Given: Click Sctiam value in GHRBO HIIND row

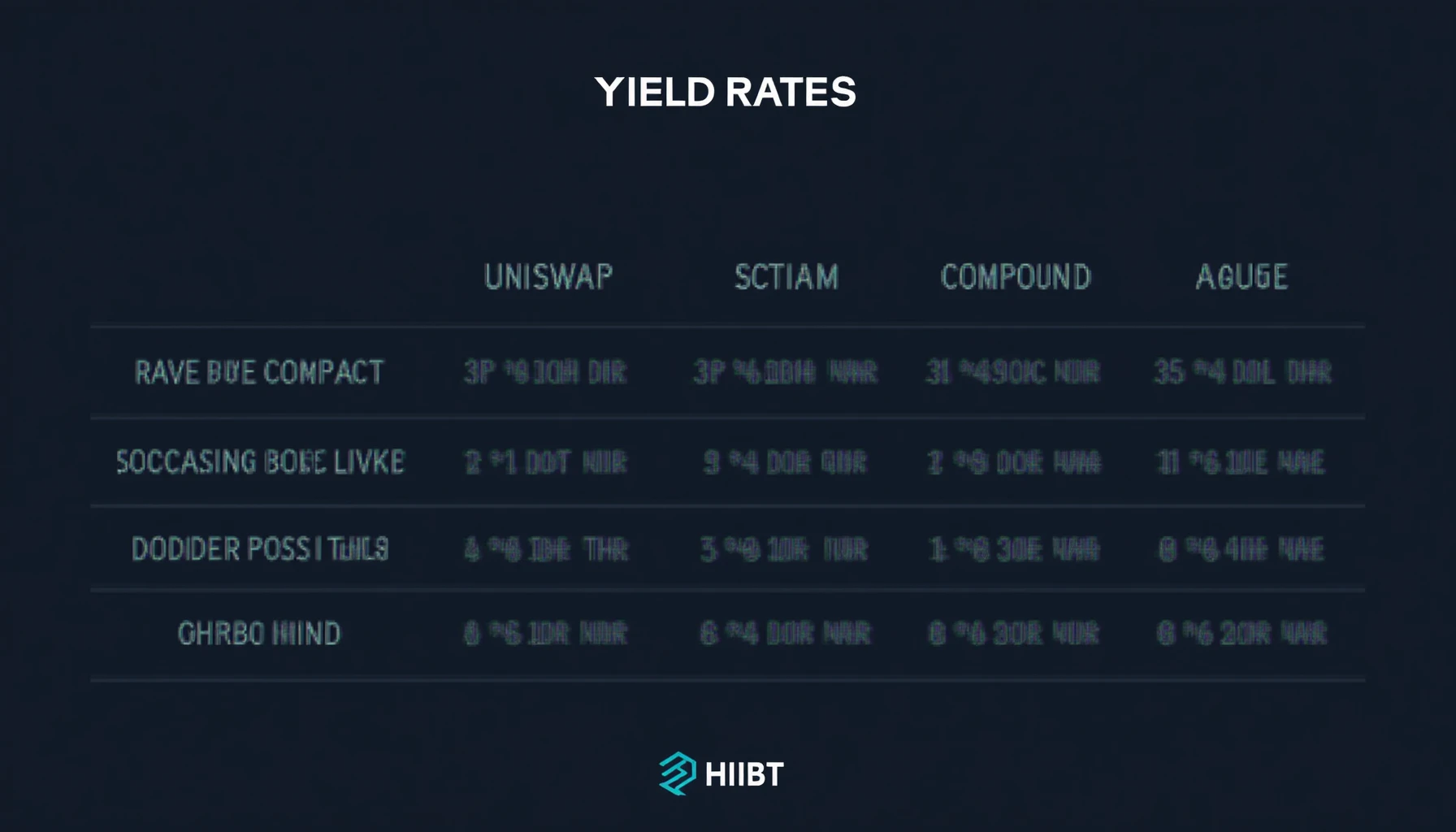Looking at the screenshot, I should point(786,634).
